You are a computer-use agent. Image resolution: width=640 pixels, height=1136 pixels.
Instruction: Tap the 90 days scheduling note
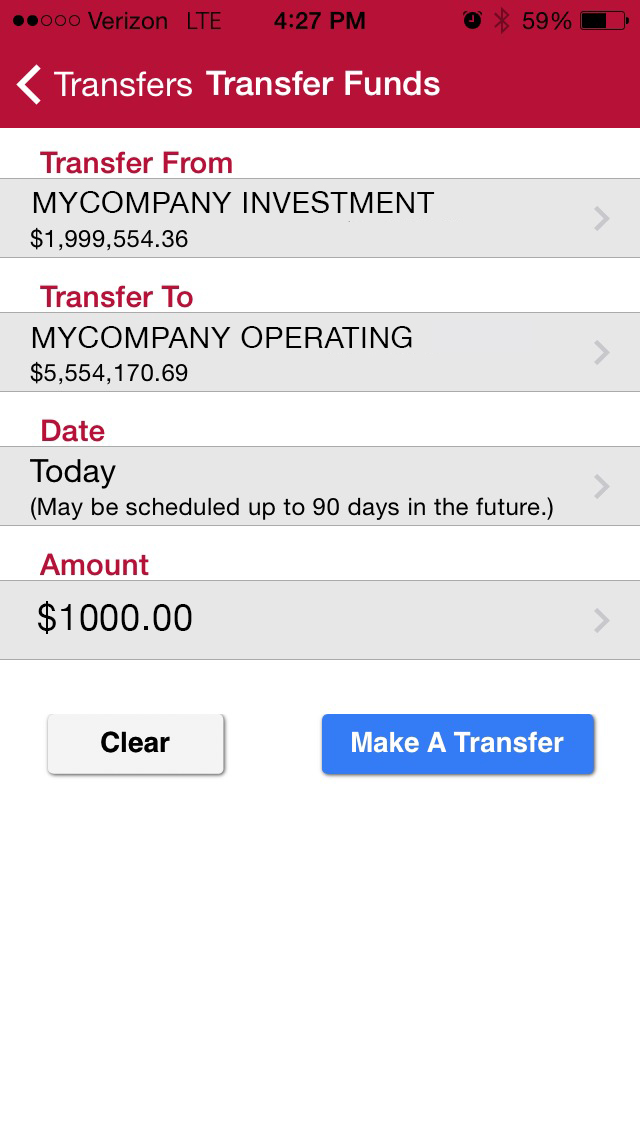tap(291, 507)
